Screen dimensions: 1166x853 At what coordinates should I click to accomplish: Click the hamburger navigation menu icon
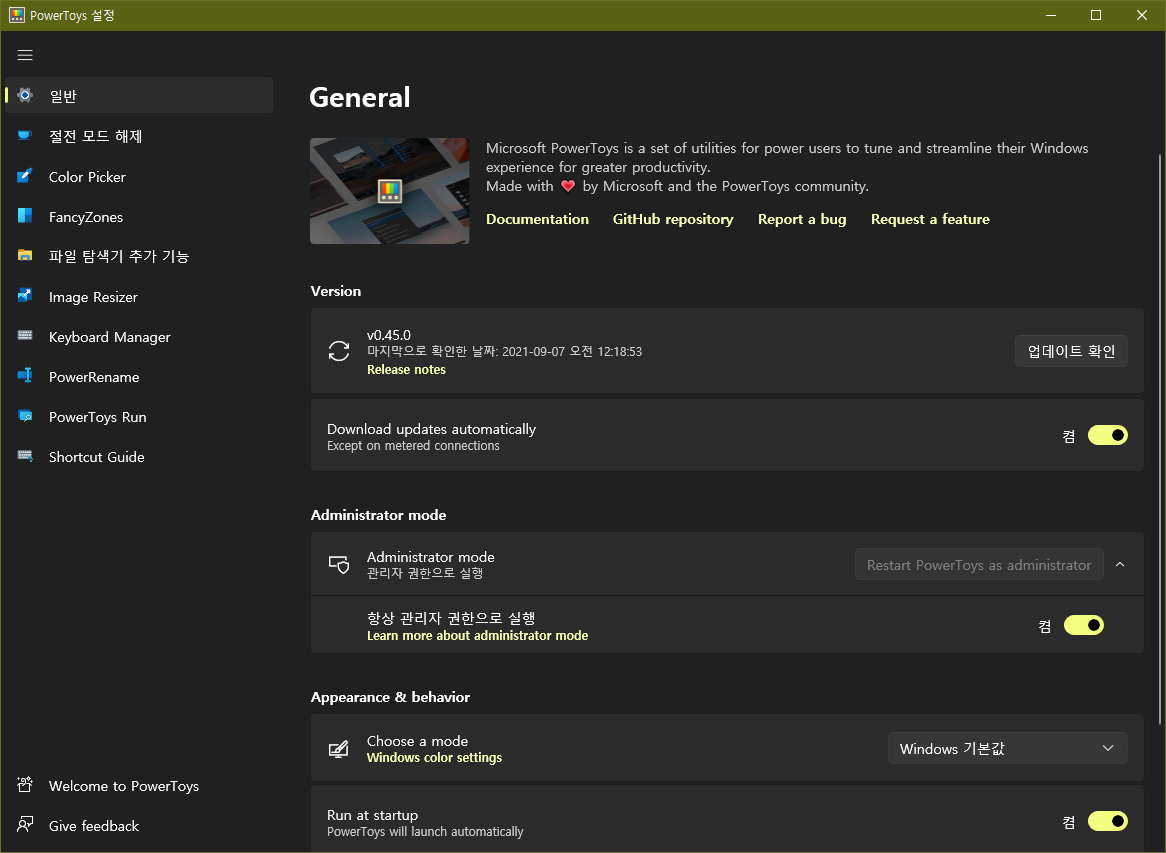25,55
